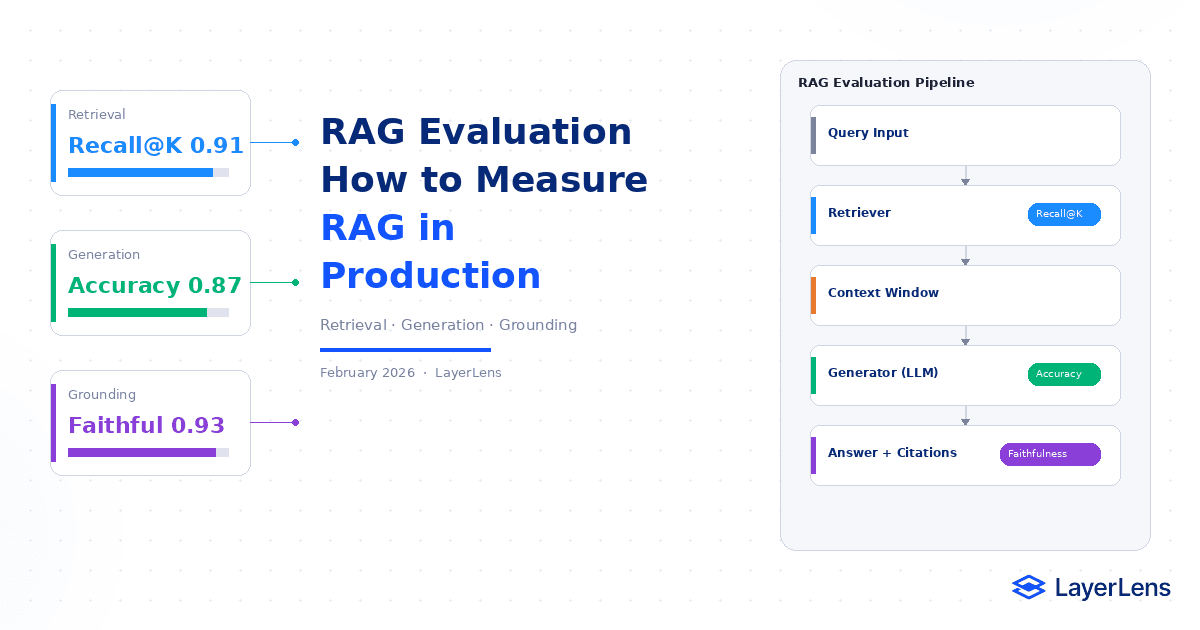Click the green Accuracy badge

tap(1064, 374)
